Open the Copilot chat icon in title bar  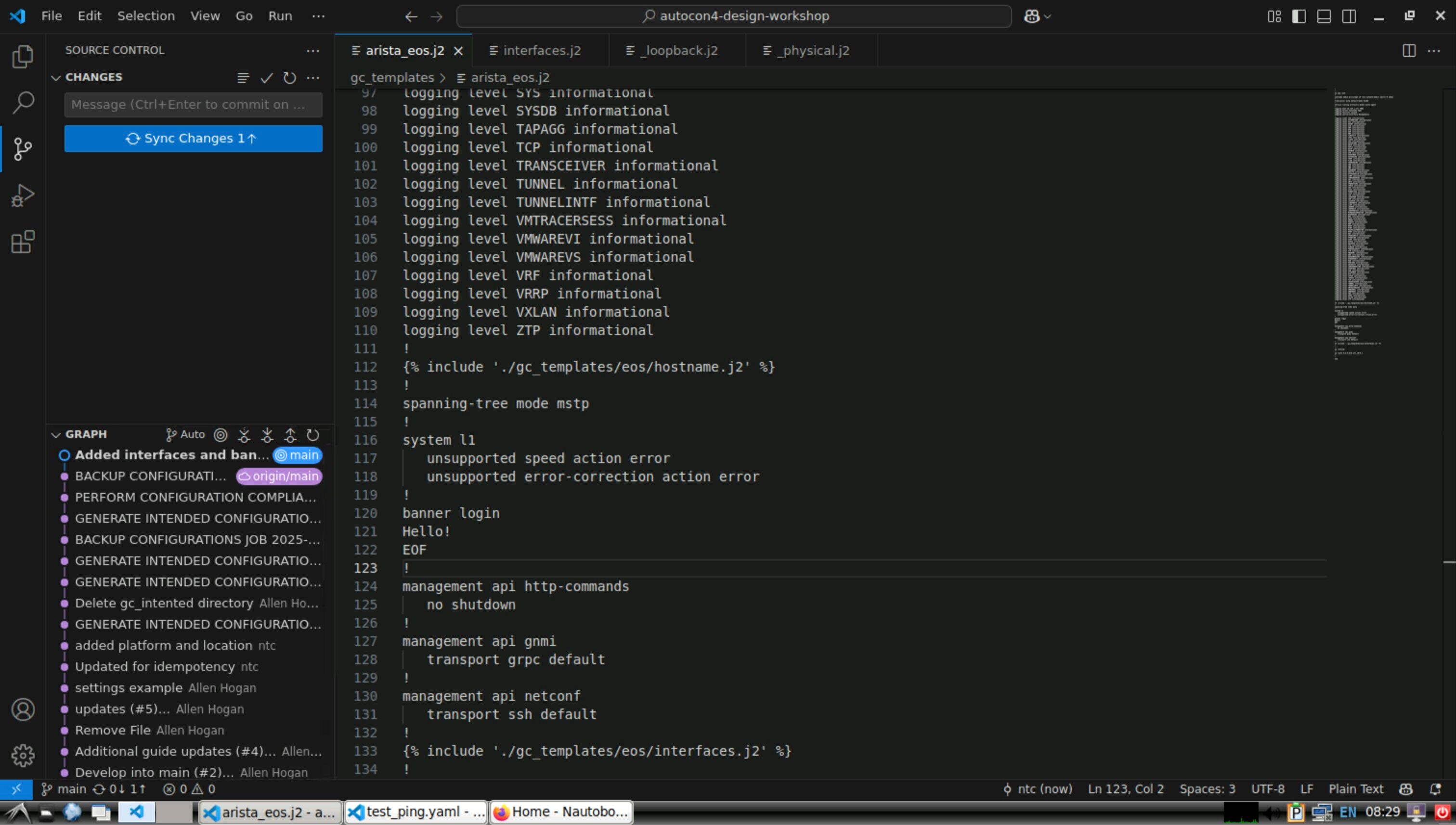point(1031,16)
